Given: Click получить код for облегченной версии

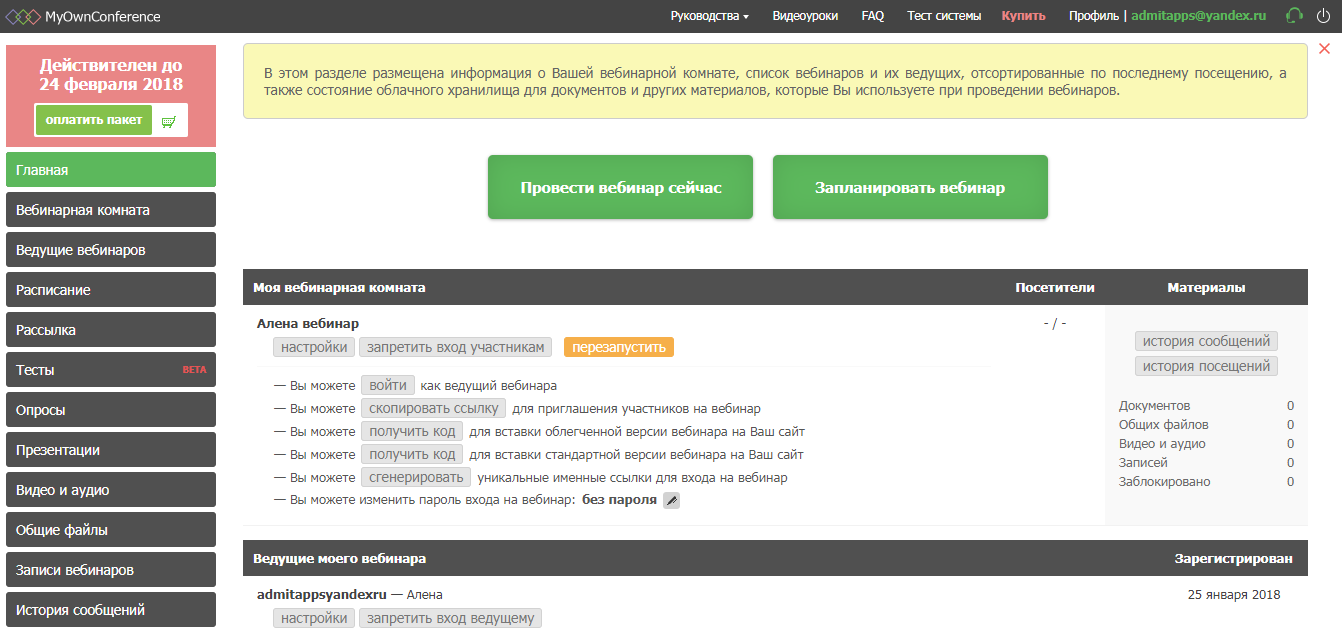Looking at the screenshot, I should click(412, 431).
